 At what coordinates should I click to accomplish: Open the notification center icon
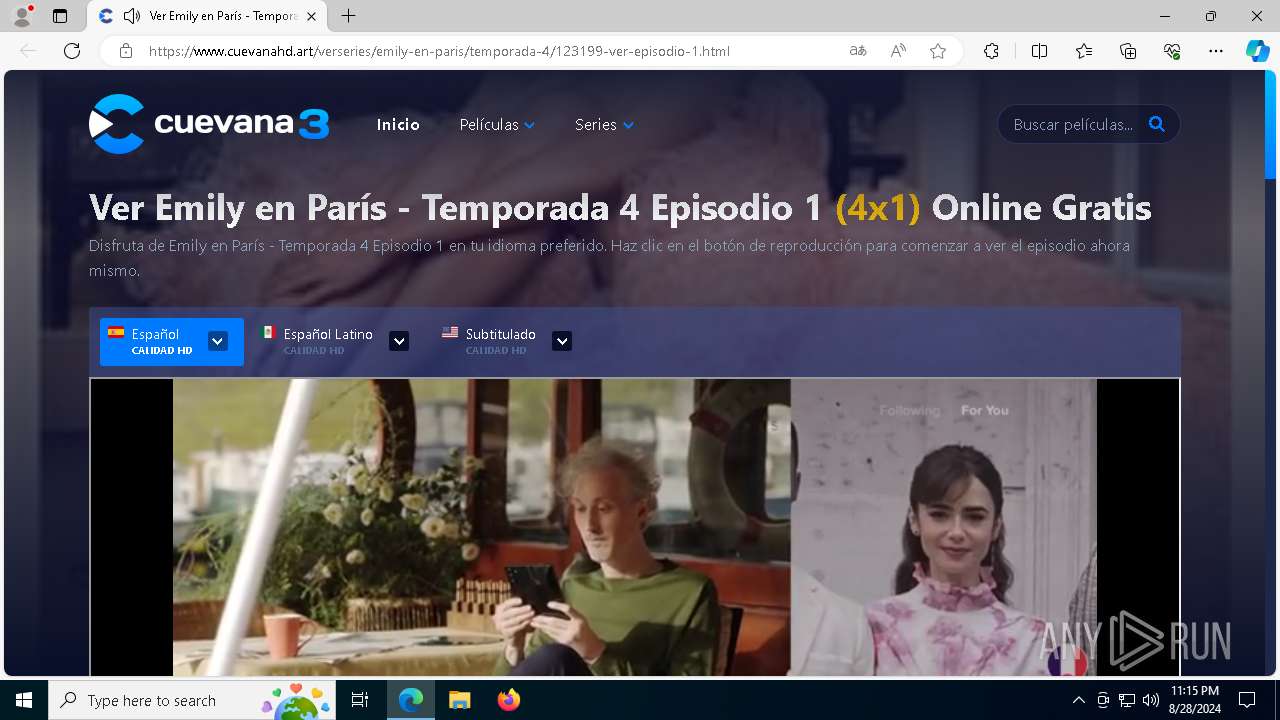tap(1247, 700)
